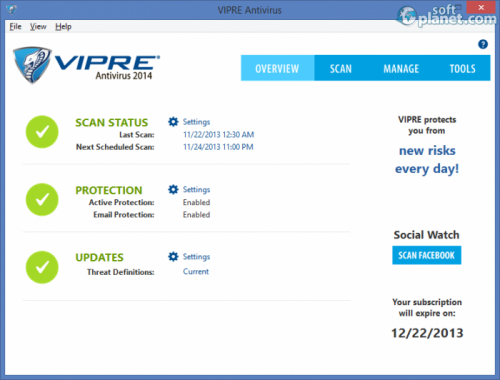Click the Current threat definitions link

(196, 272)
